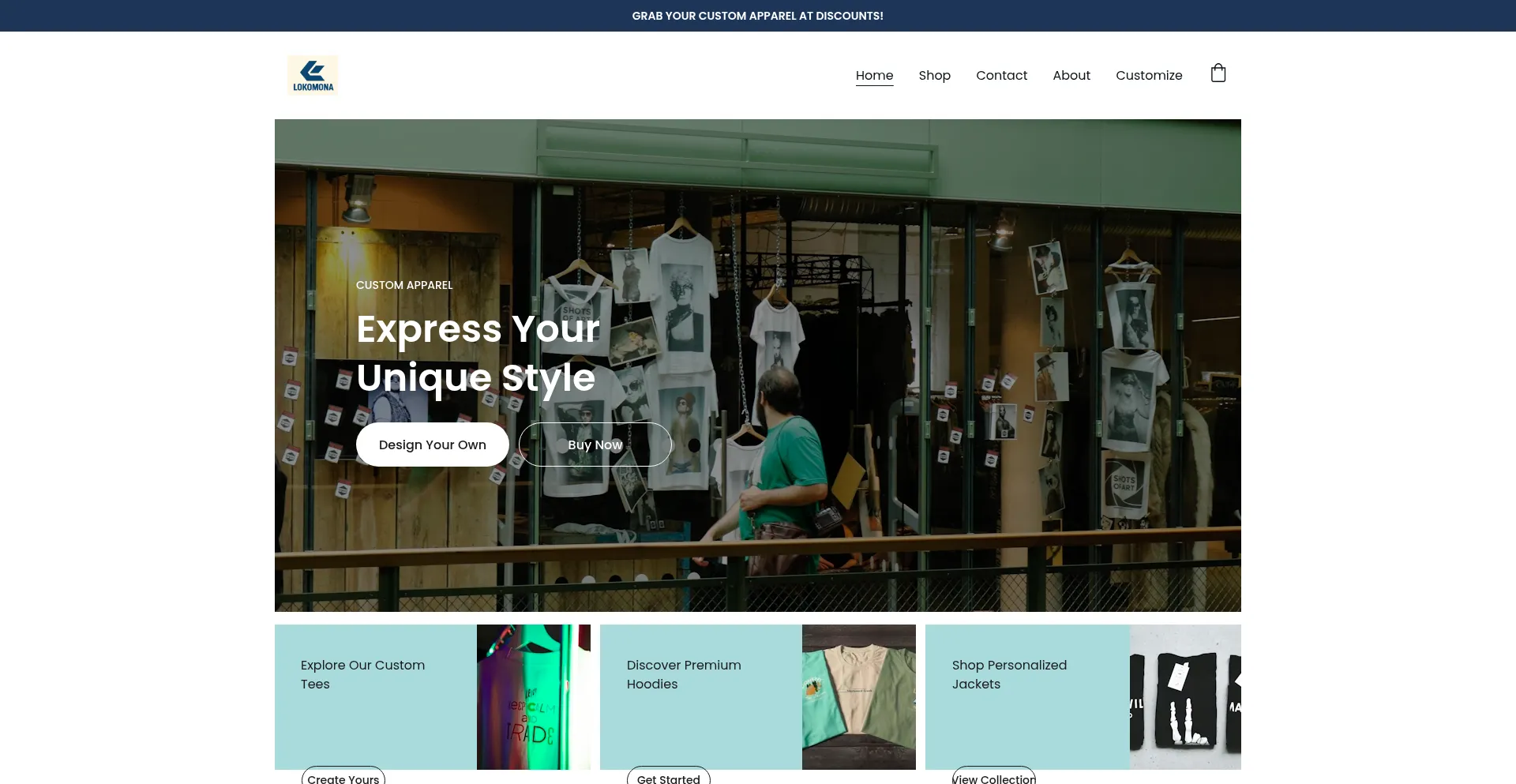Click the Express Your Unique Style heading

(x=478, y=353)
